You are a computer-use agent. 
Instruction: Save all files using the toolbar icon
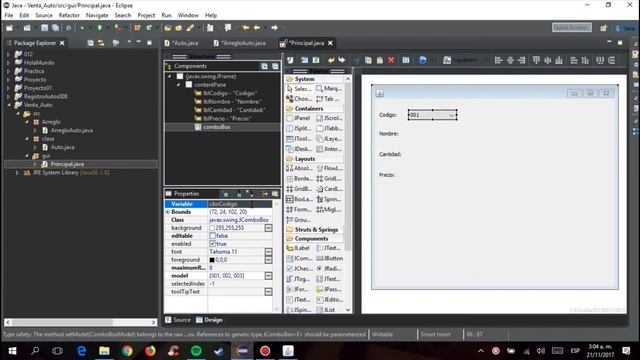[55, 27]
